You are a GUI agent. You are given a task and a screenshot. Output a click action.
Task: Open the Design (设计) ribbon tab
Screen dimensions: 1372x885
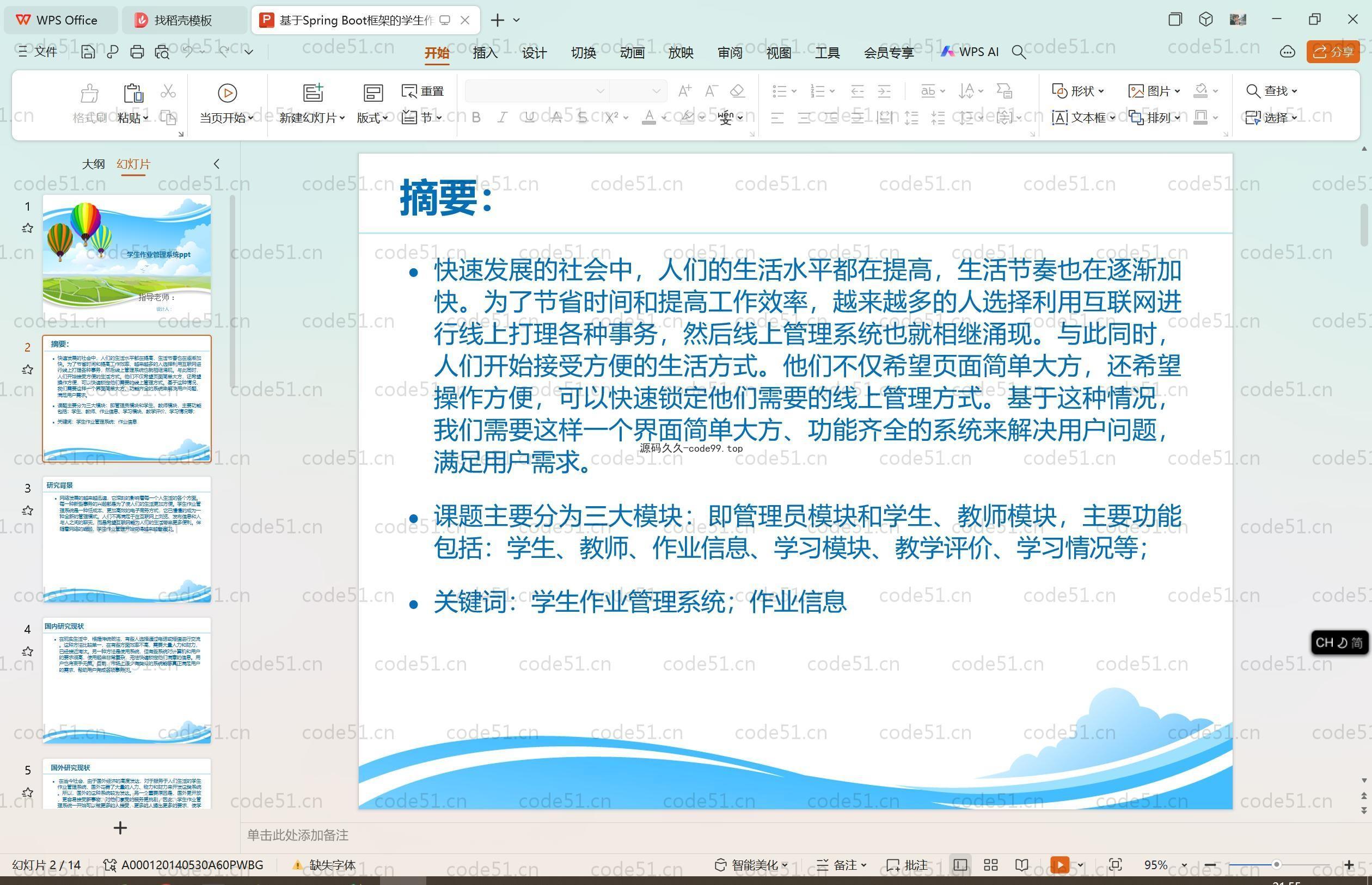pos(534,53)
